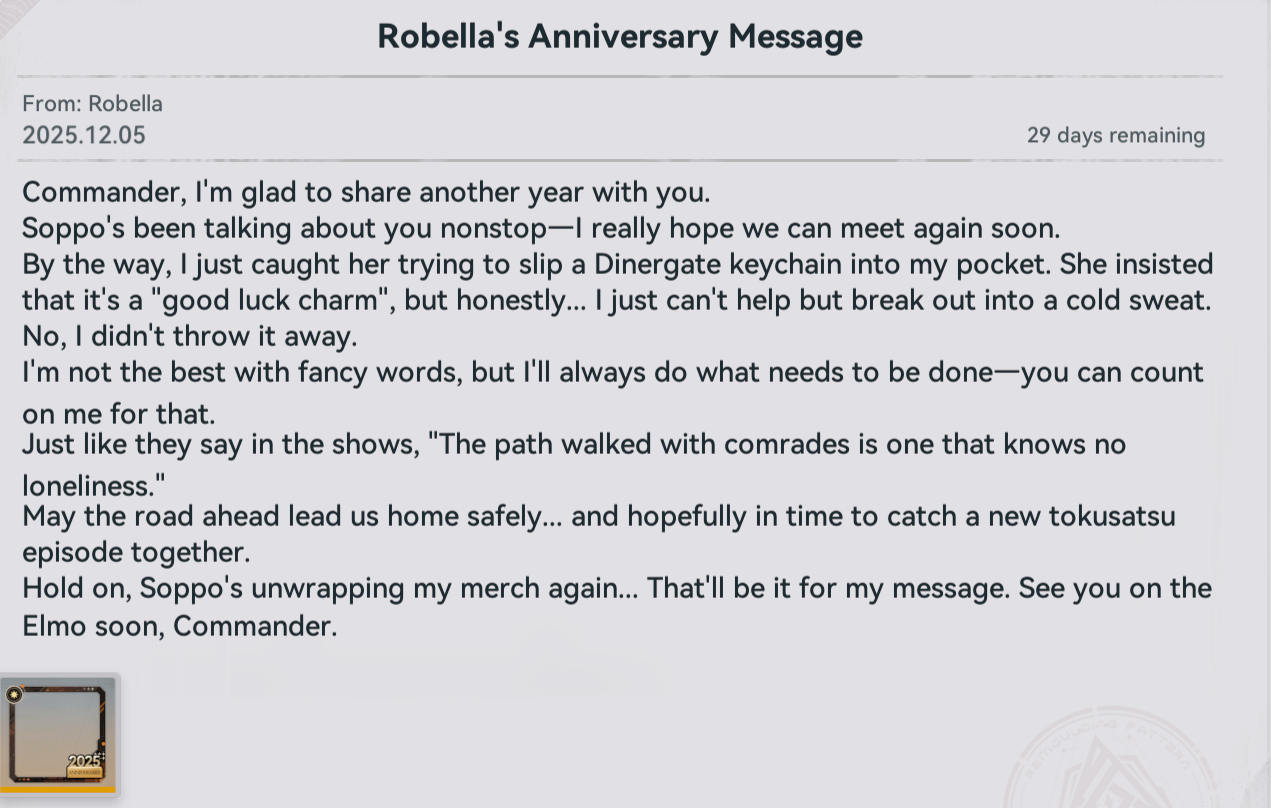
Task: Click the "From: Robella" sender line
Action: (92, 104)
